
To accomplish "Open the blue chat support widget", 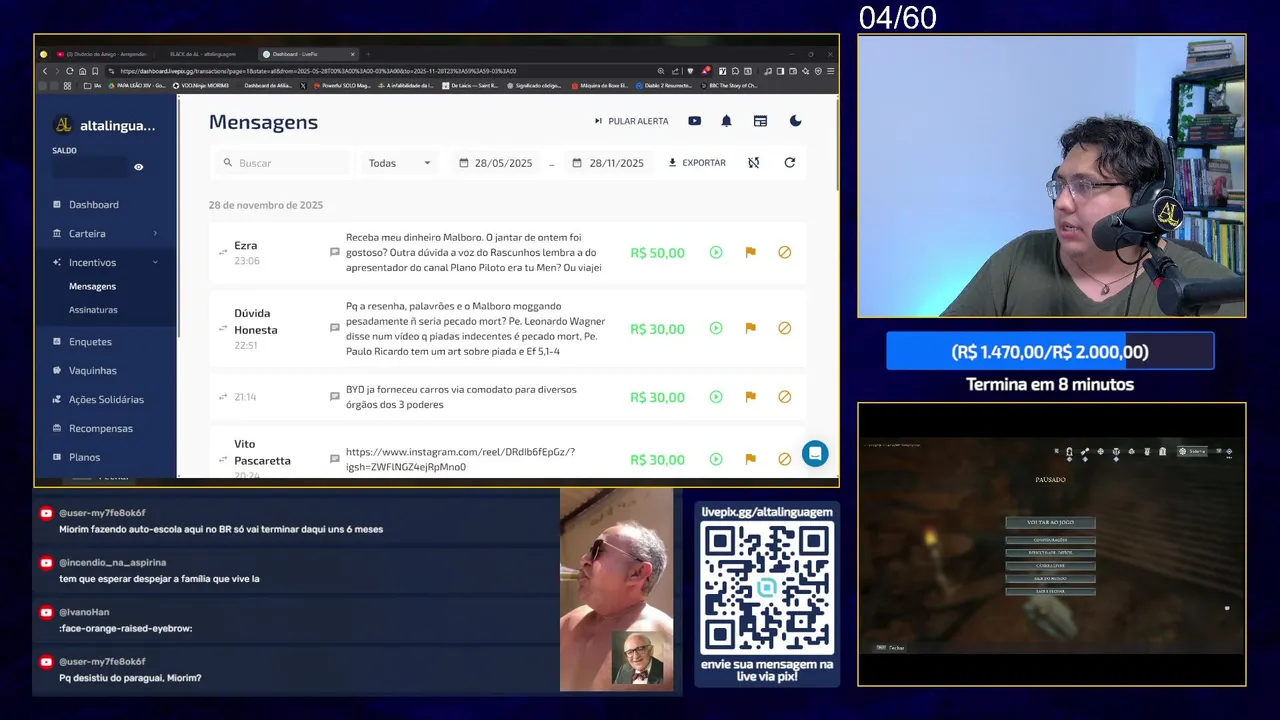I will coord(815,454).
